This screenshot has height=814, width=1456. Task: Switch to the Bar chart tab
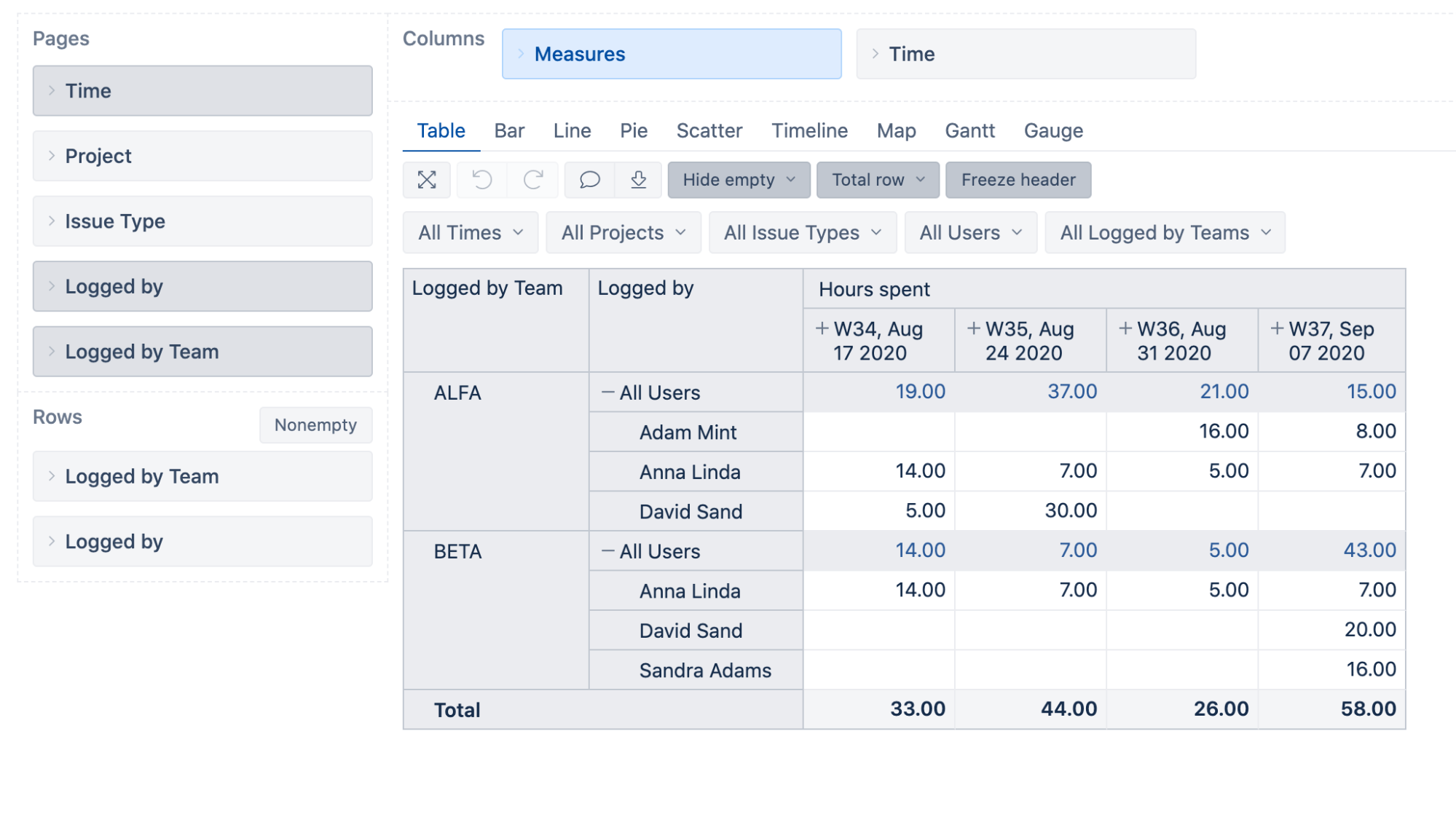click(509, 131)
